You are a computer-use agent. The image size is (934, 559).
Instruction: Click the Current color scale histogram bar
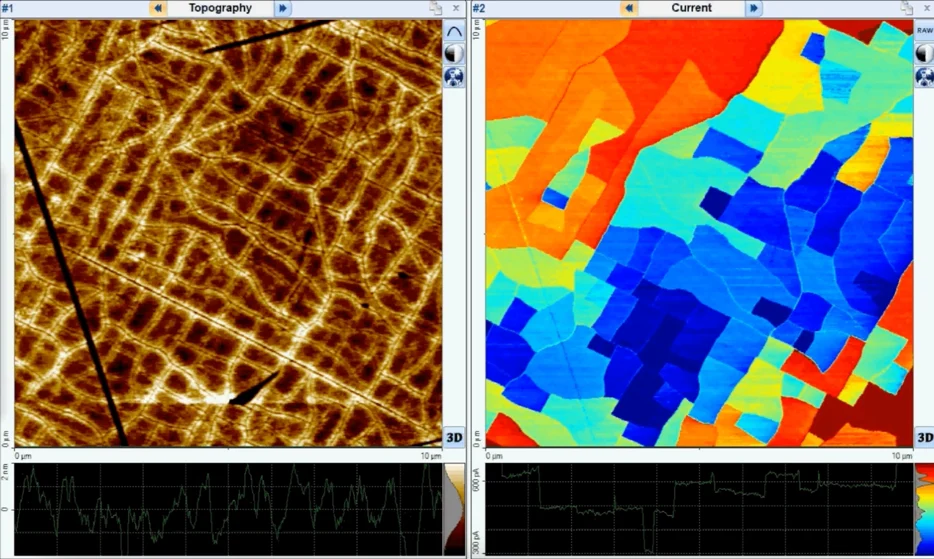click(x=924, y=510)
